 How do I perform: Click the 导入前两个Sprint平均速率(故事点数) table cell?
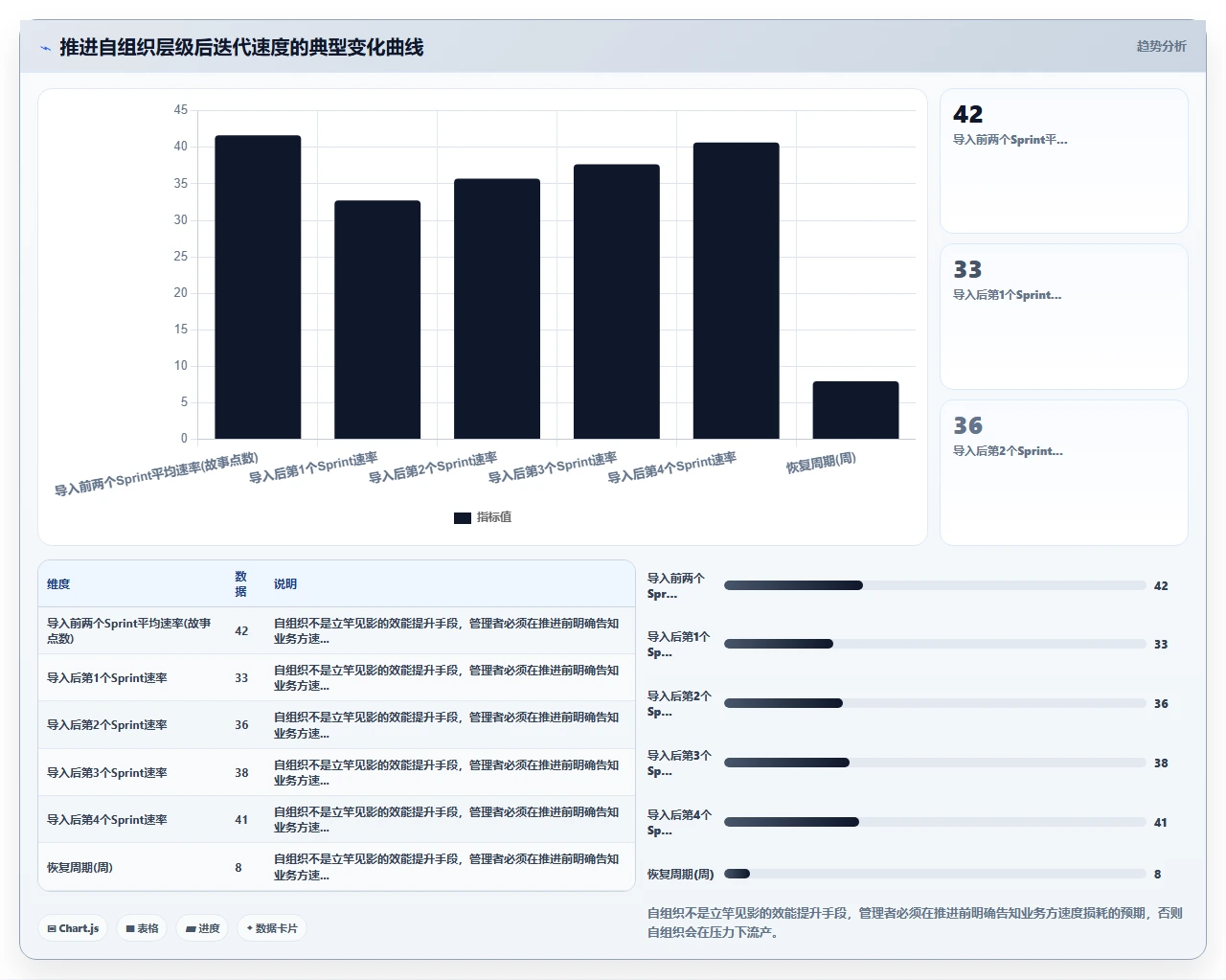coord(131,630)
